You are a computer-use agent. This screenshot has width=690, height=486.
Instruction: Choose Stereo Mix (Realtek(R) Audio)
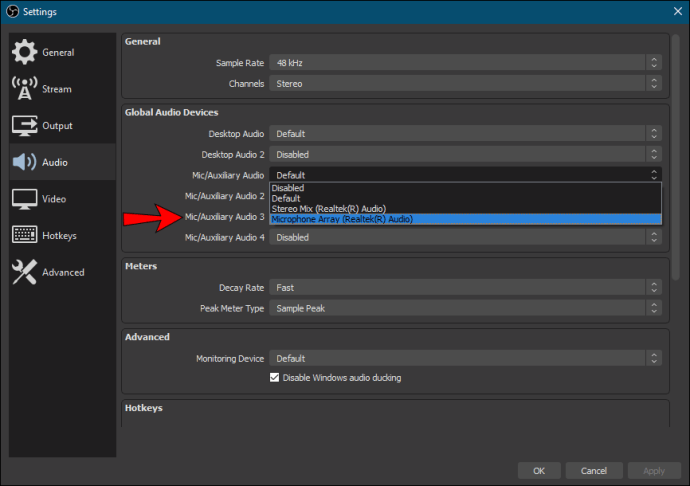[465, 209]
